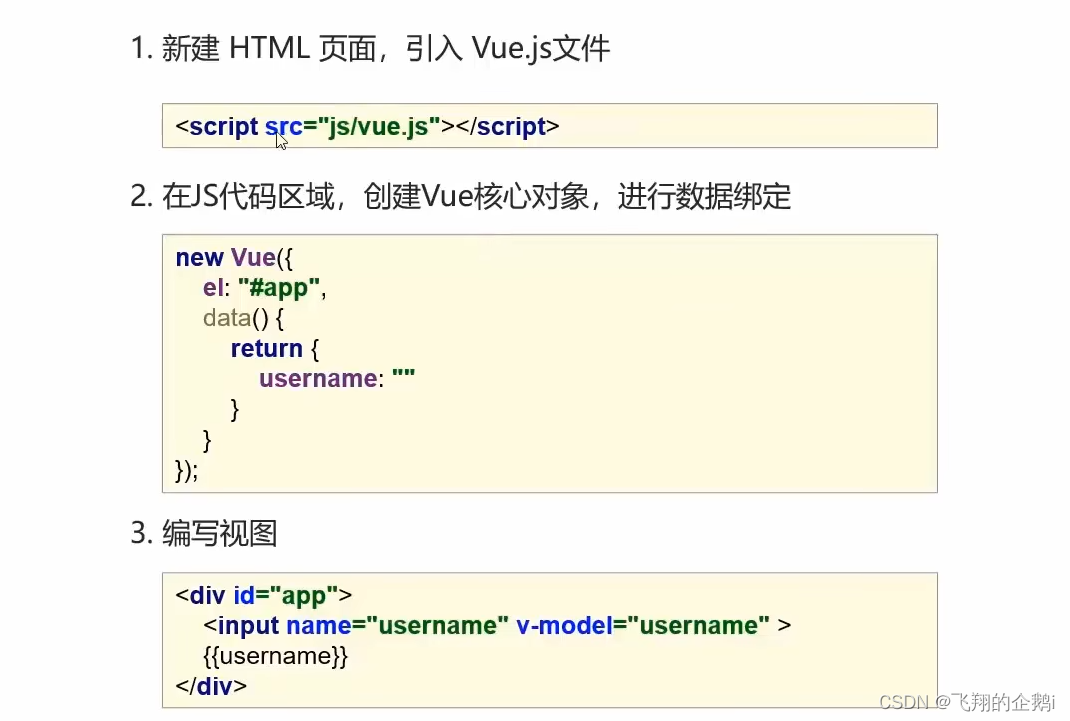Image resolution: width=1070 pixels, height=721 pixels.
Task: Click the closing </div> tag line
Action: coord(211,686)
